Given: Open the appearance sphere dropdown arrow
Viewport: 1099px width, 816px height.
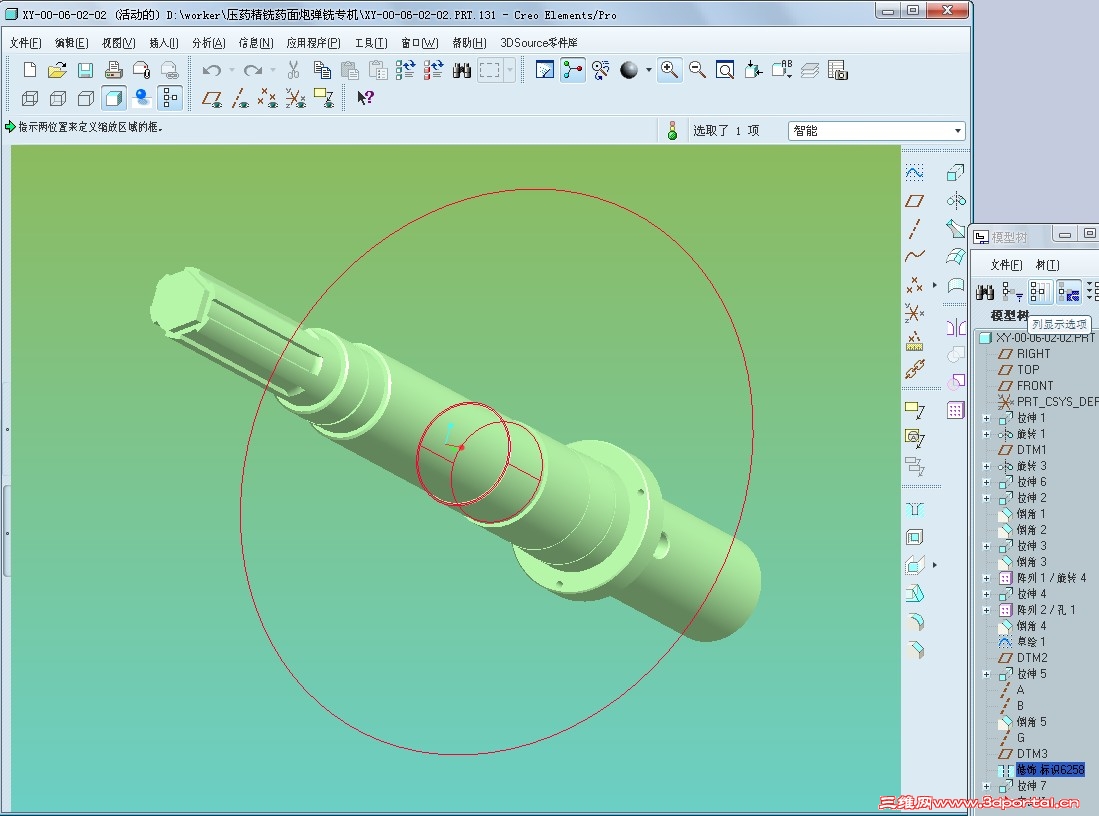Looking at the screenshot, I should pos(648,70).
